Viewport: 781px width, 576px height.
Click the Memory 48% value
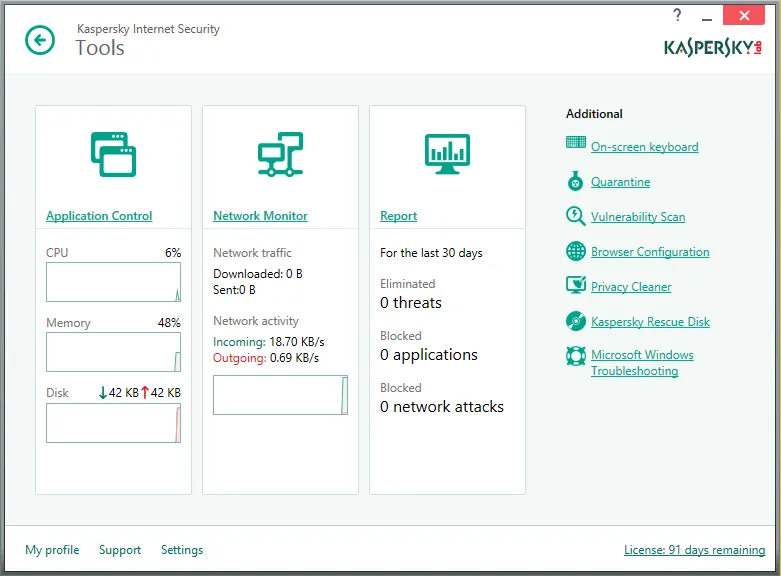[x=169, y=323]
